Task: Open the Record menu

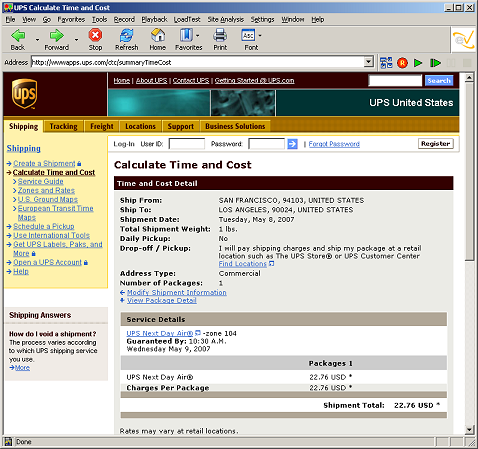Action: 124,20
